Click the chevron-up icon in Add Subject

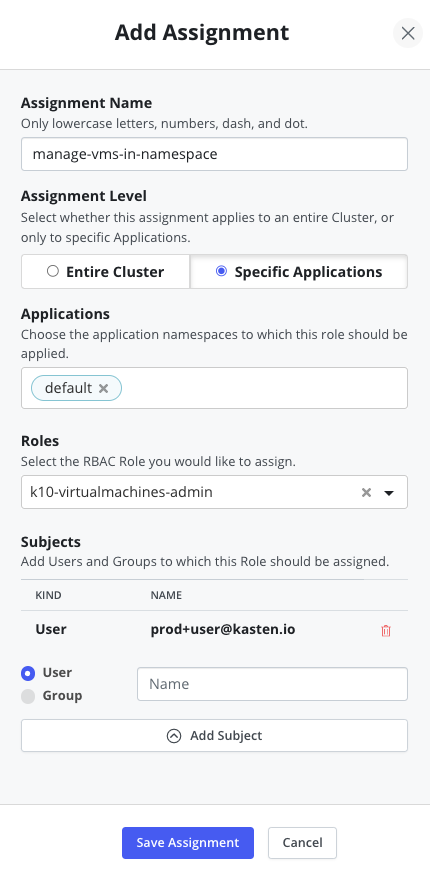174,736
